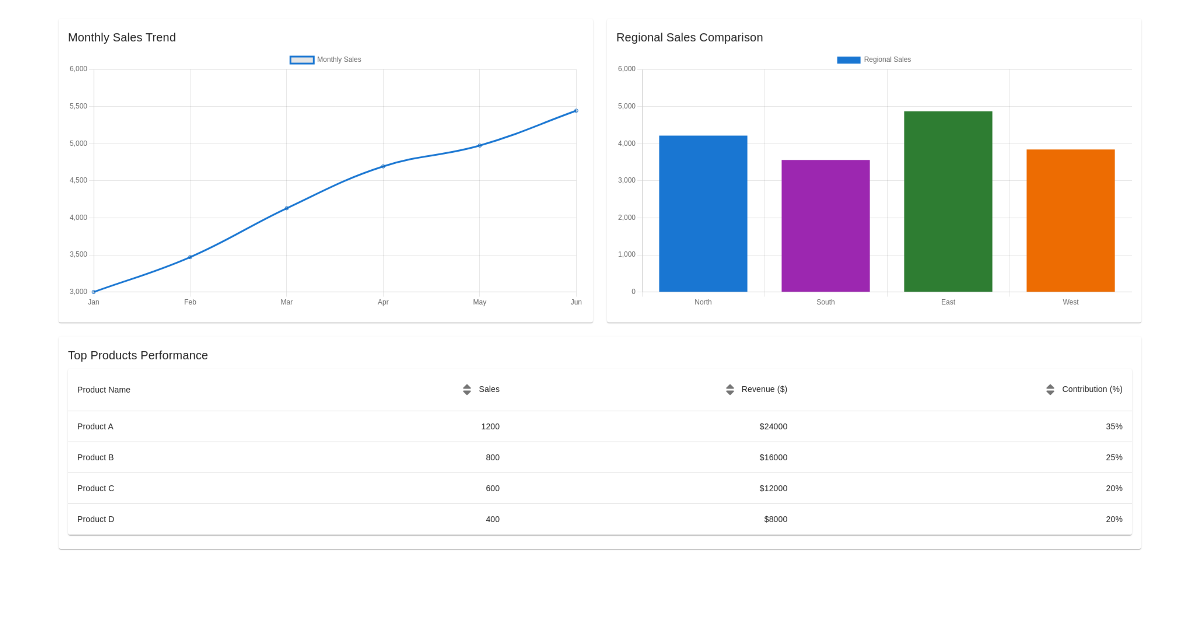Viewport: 1200px width, 630px height.
Task: Select the green East bar
Action: (947, 200)
